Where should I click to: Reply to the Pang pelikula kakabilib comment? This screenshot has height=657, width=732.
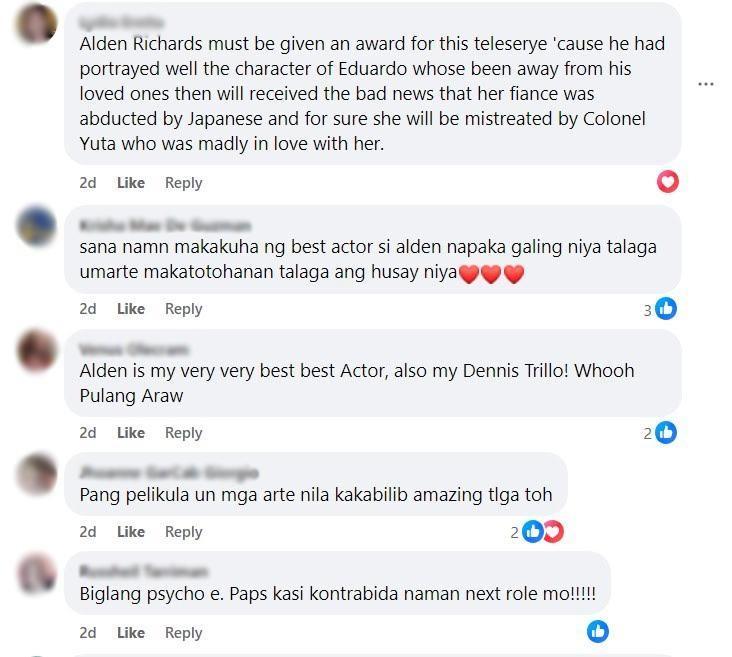click(x=183, y=532)
